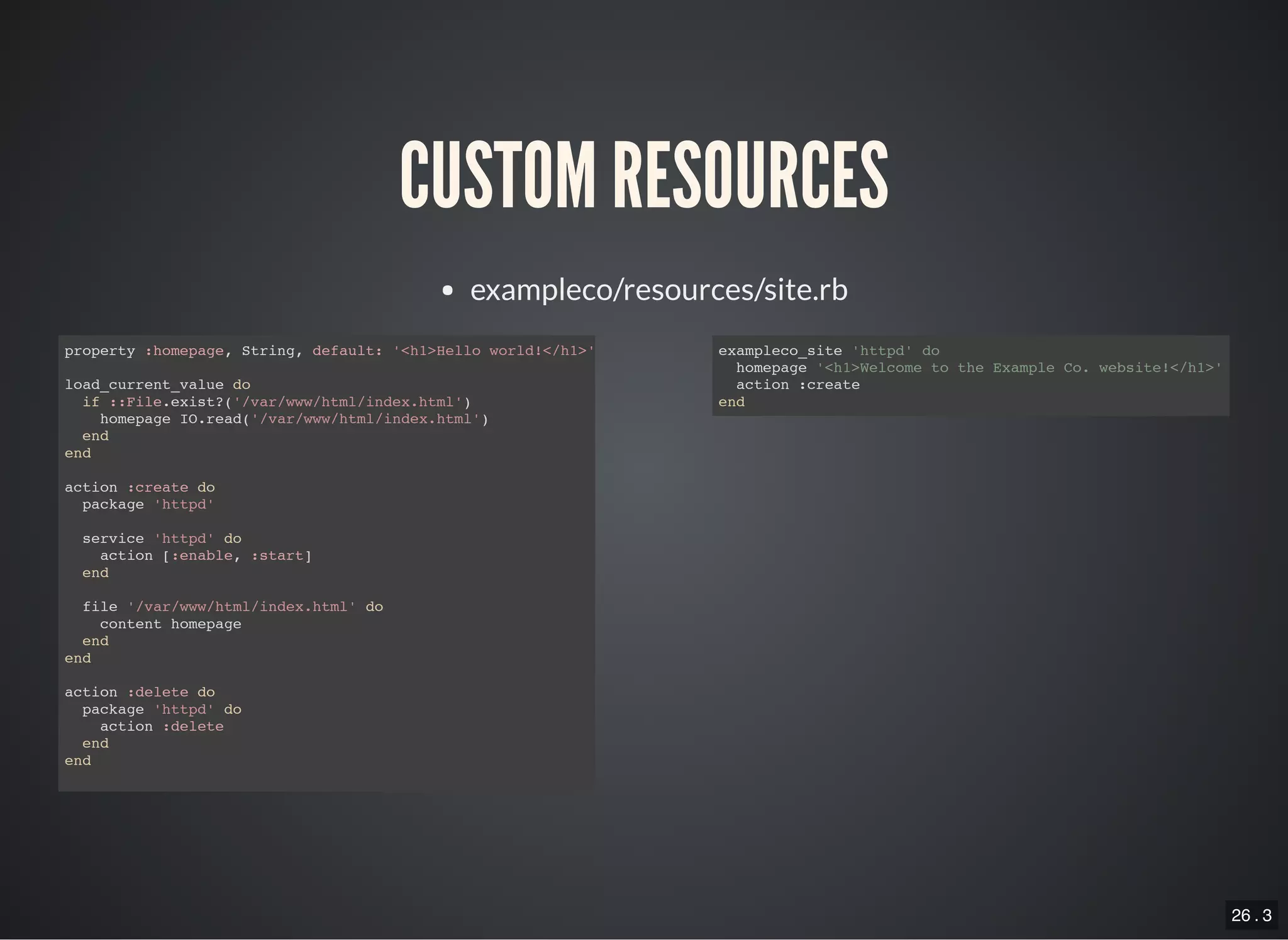The image size is (1288, 940).
Task: Click the property :homepage code line
Action: (x=328, y=350)
